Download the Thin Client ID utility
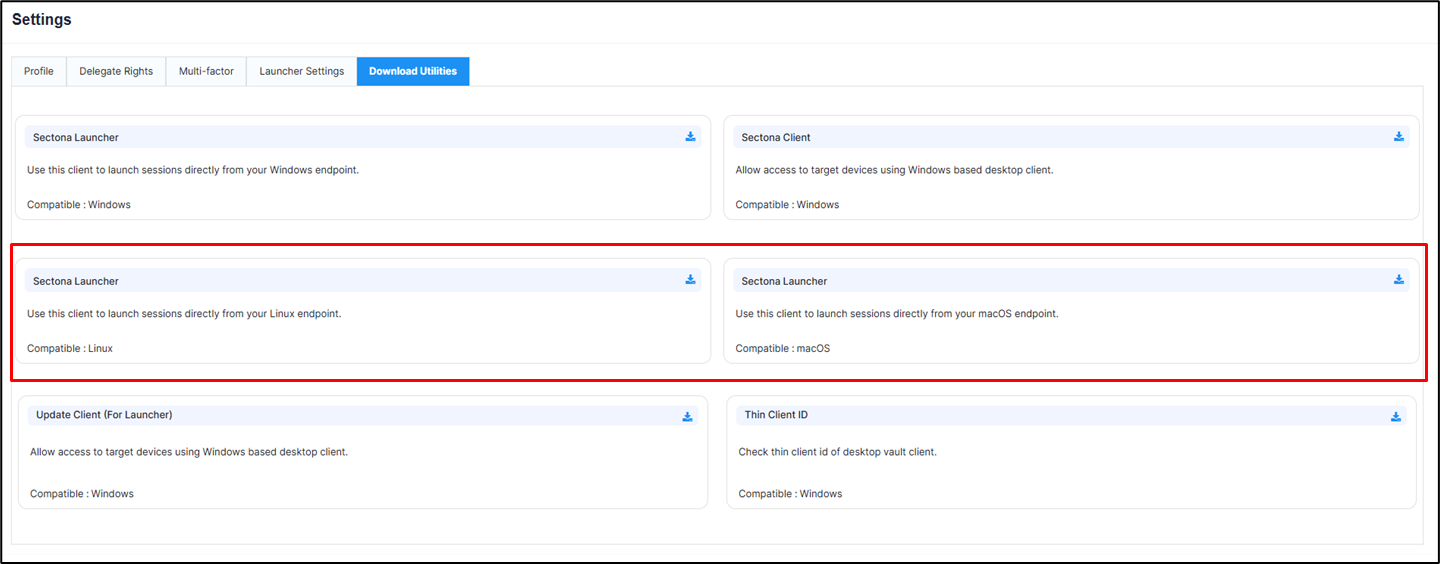The width and height of the screenshot is (1440, 564). coord(1396,417)
